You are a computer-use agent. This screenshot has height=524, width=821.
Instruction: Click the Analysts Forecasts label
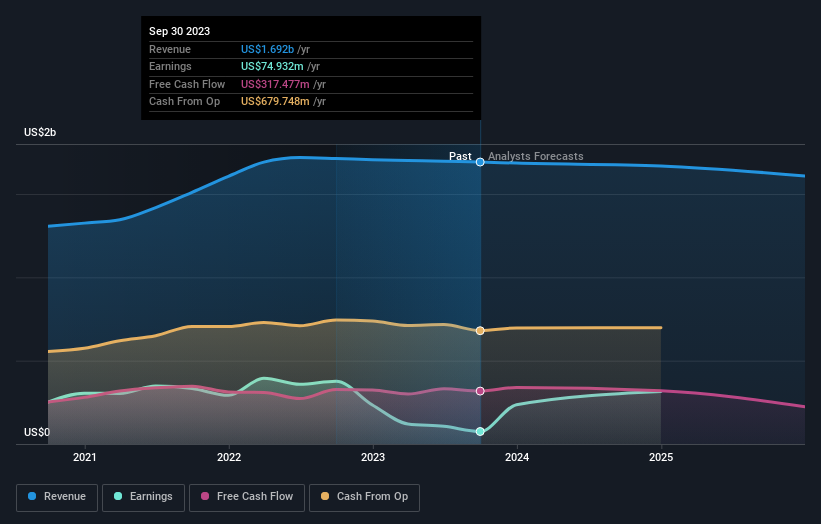(536, 157)
